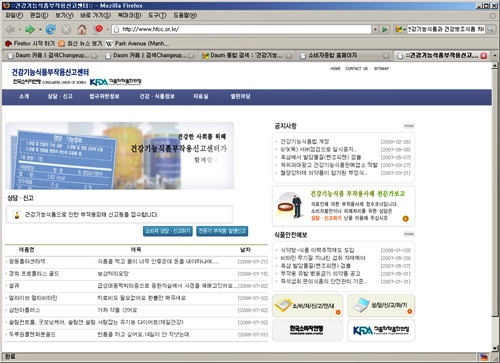Click the main banner image with supplement bottles
The image size is (500, 363).
coord(120,156)
